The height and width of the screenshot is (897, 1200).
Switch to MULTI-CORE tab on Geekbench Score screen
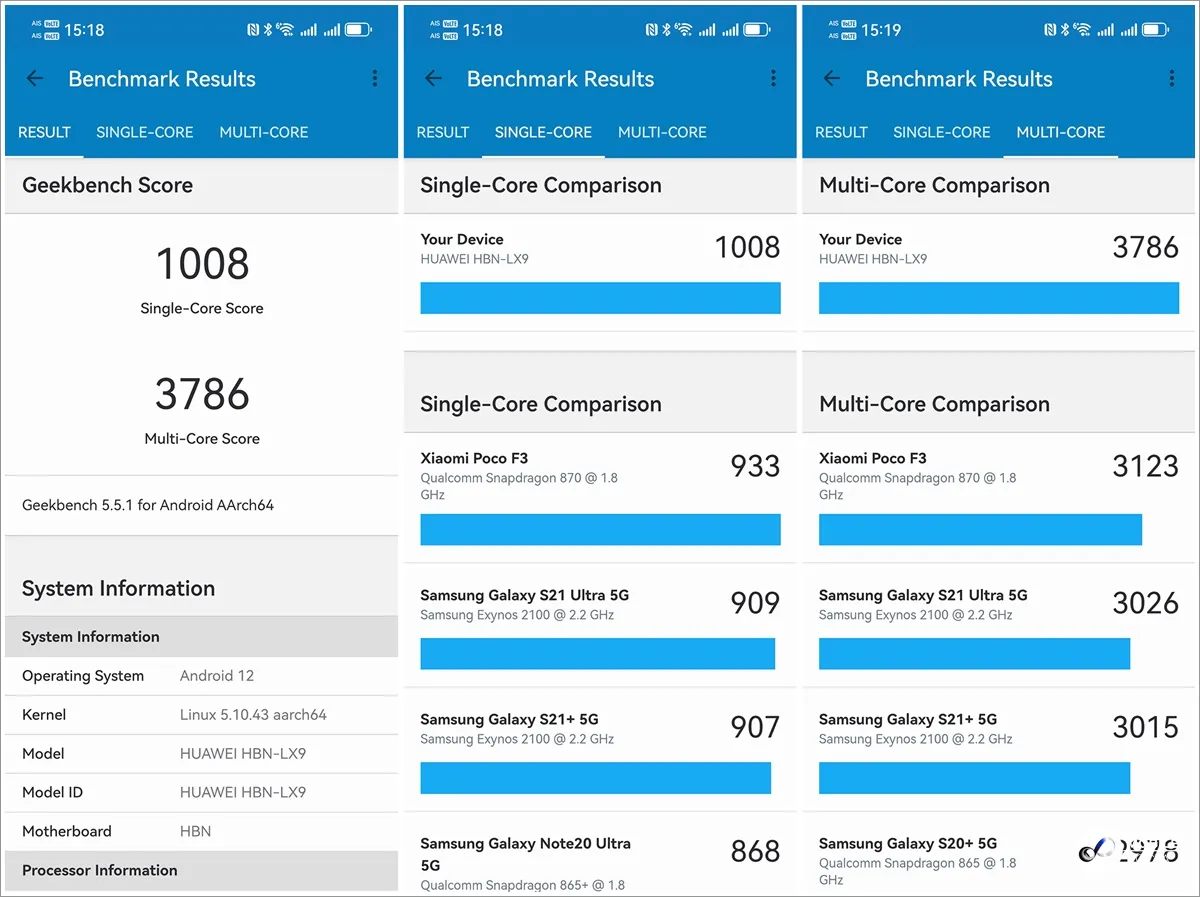pyautogui.click(x=264, y=132)
